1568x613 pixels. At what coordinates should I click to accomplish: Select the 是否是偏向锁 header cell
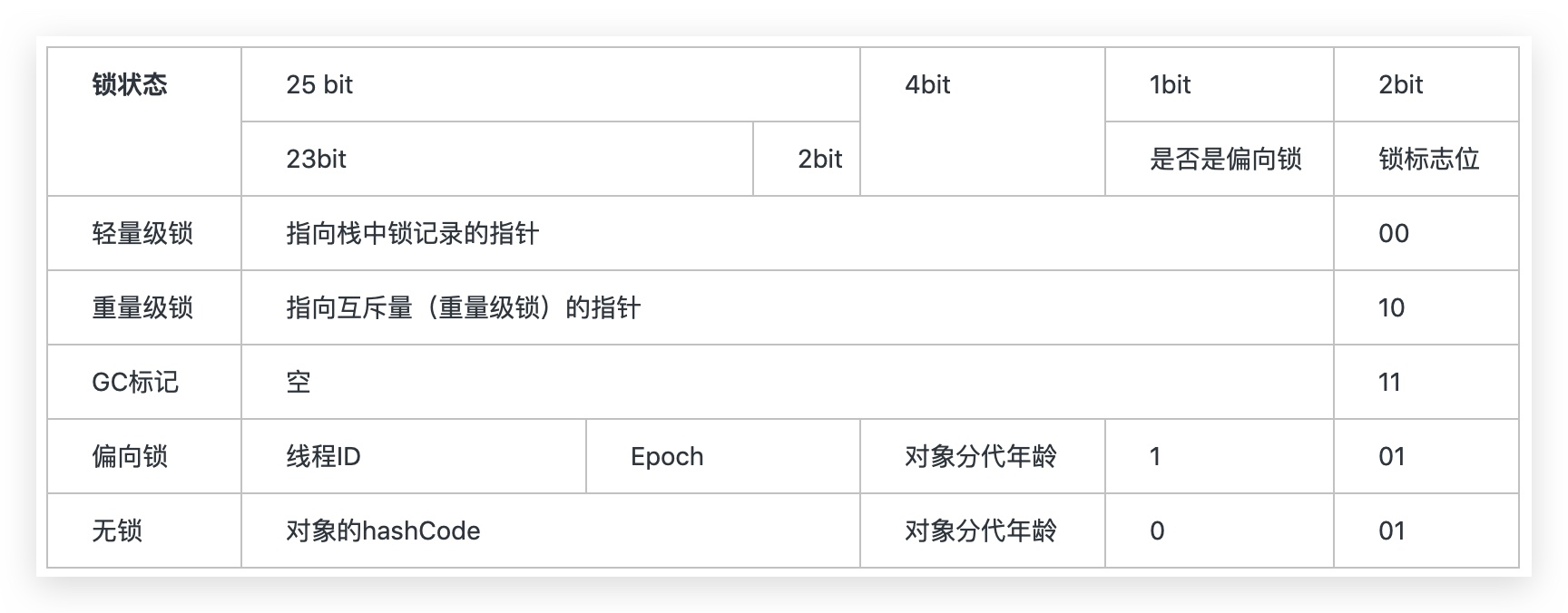click(1225, 160)
